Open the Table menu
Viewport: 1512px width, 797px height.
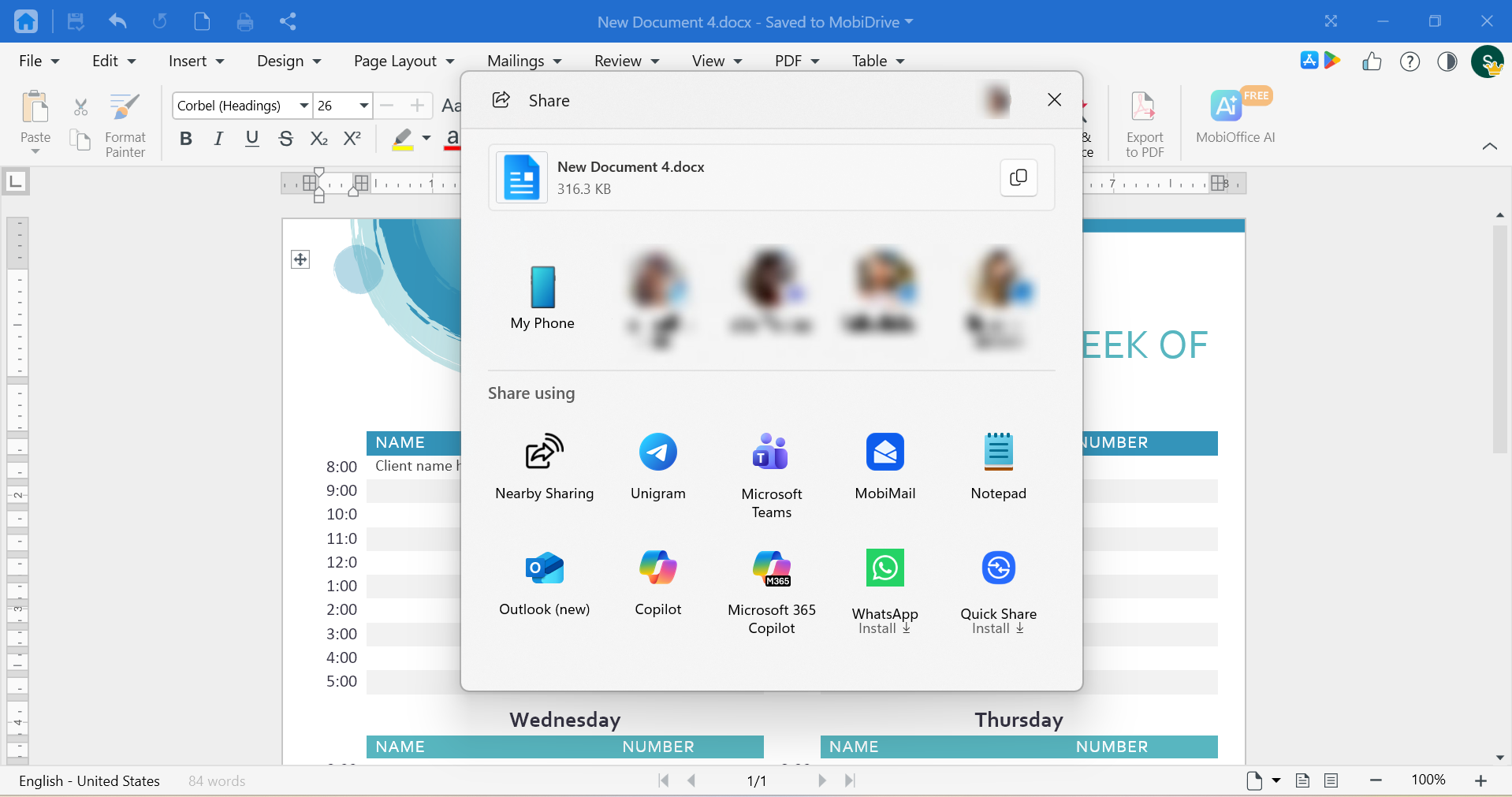pos(878,61)
